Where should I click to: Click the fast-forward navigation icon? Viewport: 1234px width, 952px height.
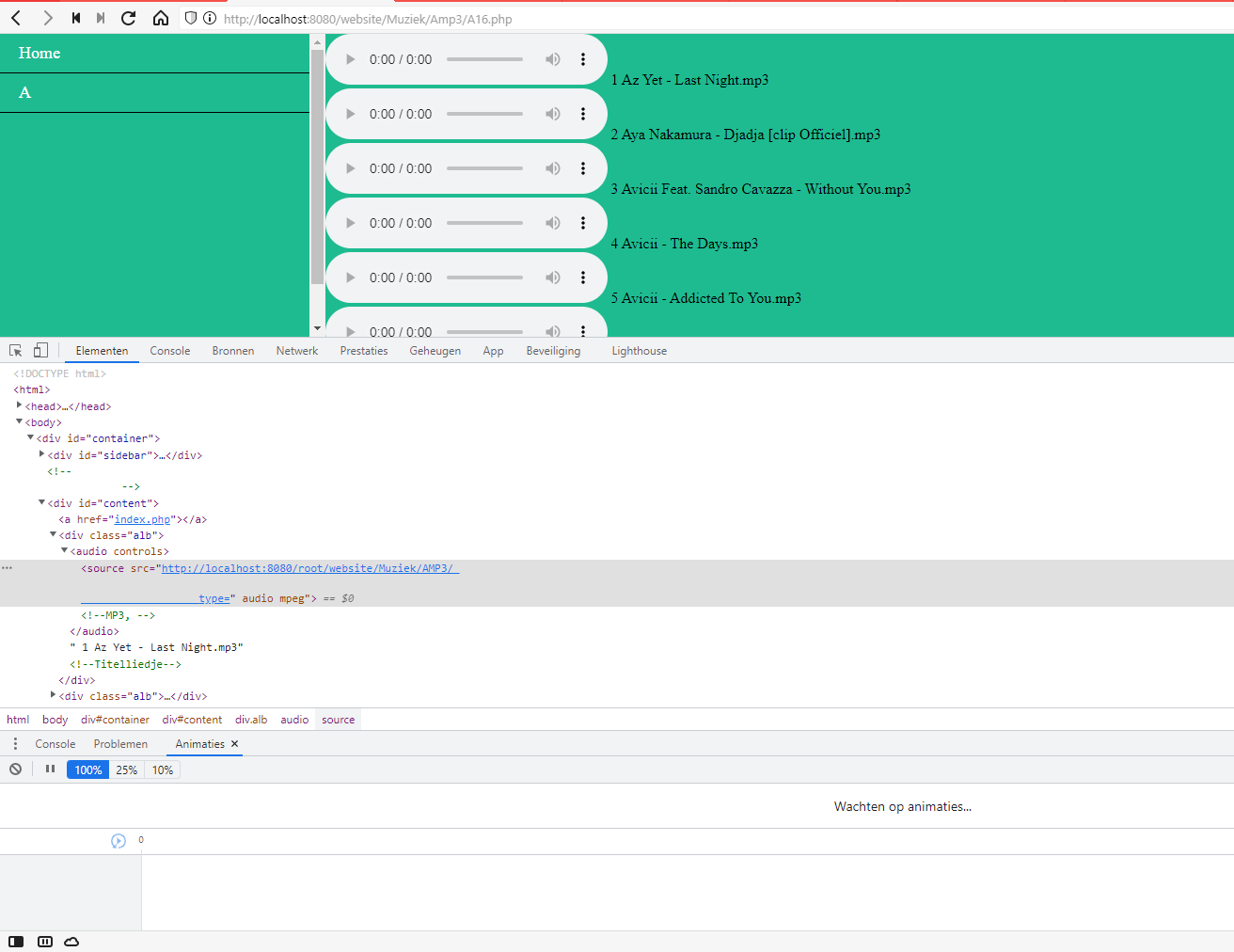101,18
